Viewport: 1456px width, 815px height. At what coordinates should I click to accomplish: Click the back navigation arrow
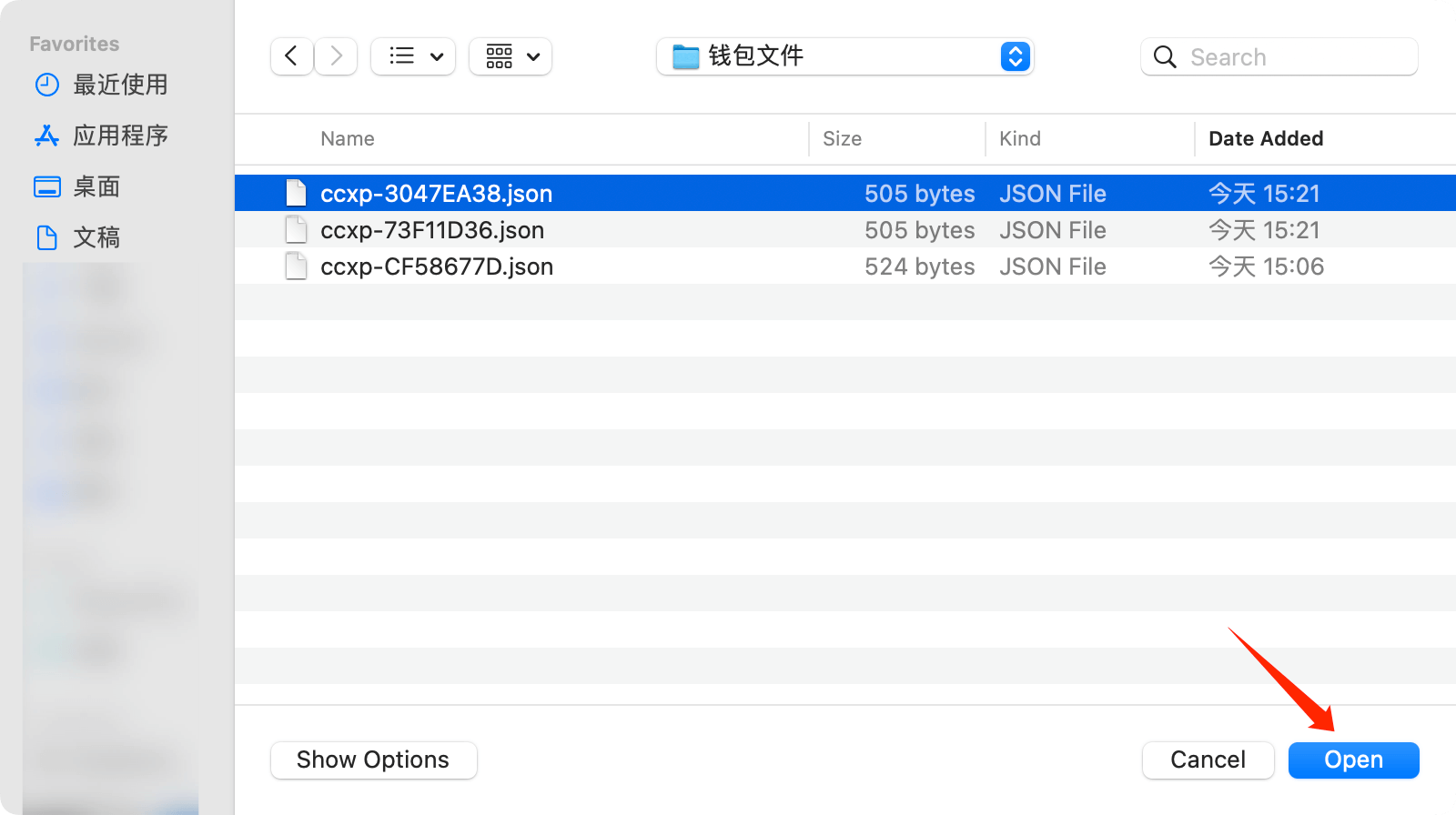click(x=291, y=56)
